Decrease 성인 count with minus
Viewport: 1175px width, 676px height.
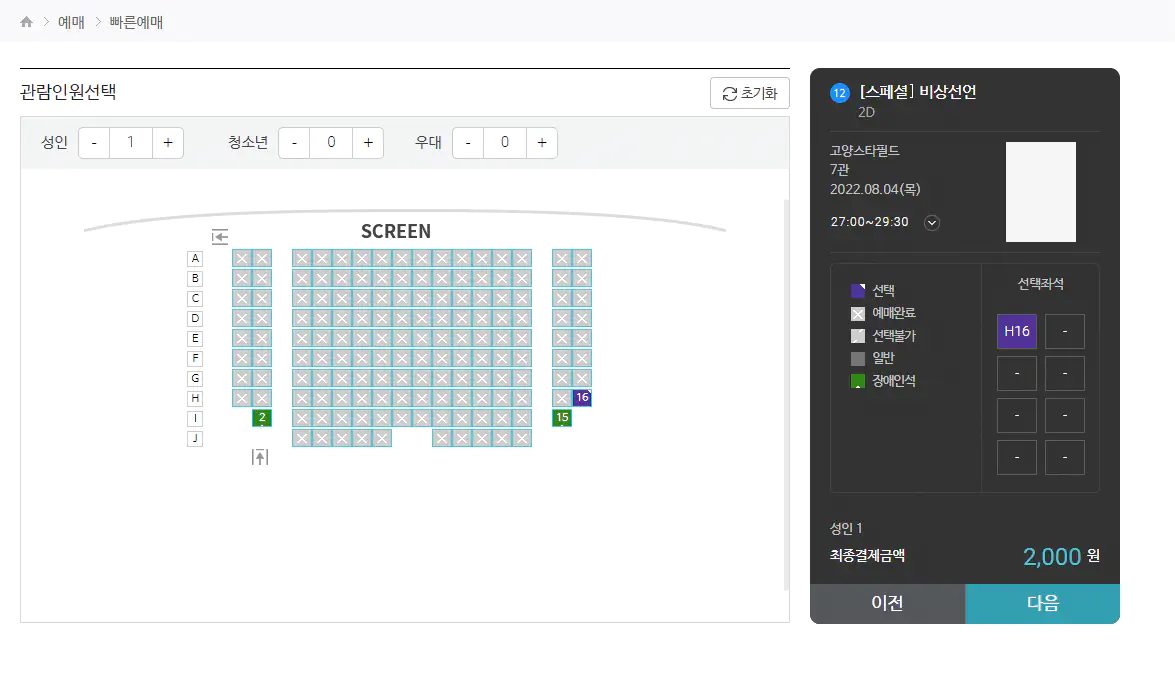94,142
